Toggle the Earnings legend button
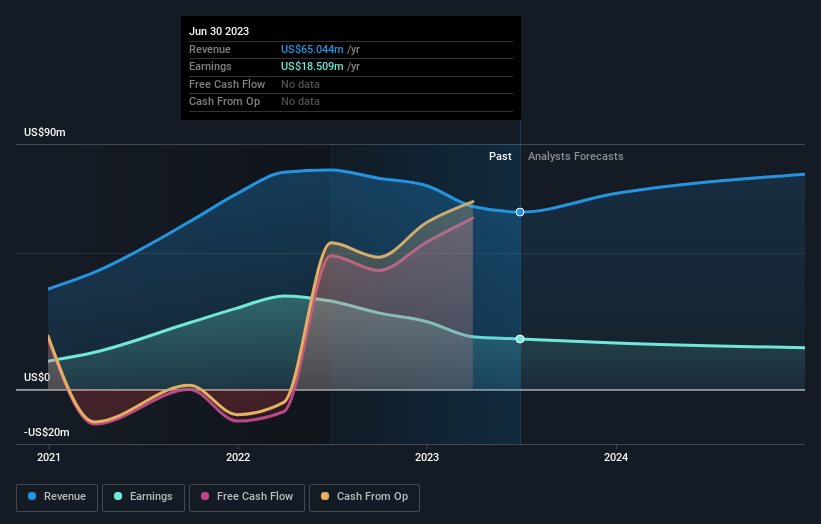 pos(143,497)
